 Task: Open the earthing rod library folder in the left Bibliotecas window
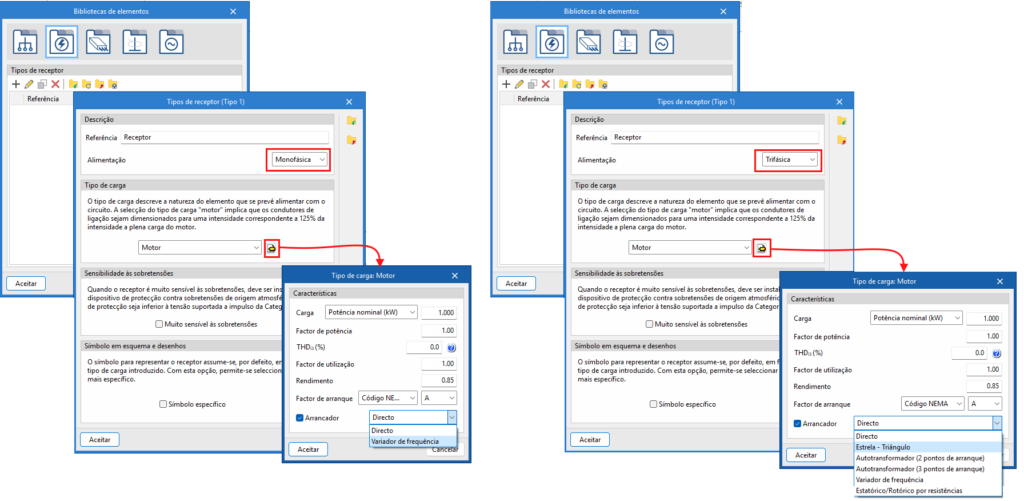point(135,42)
